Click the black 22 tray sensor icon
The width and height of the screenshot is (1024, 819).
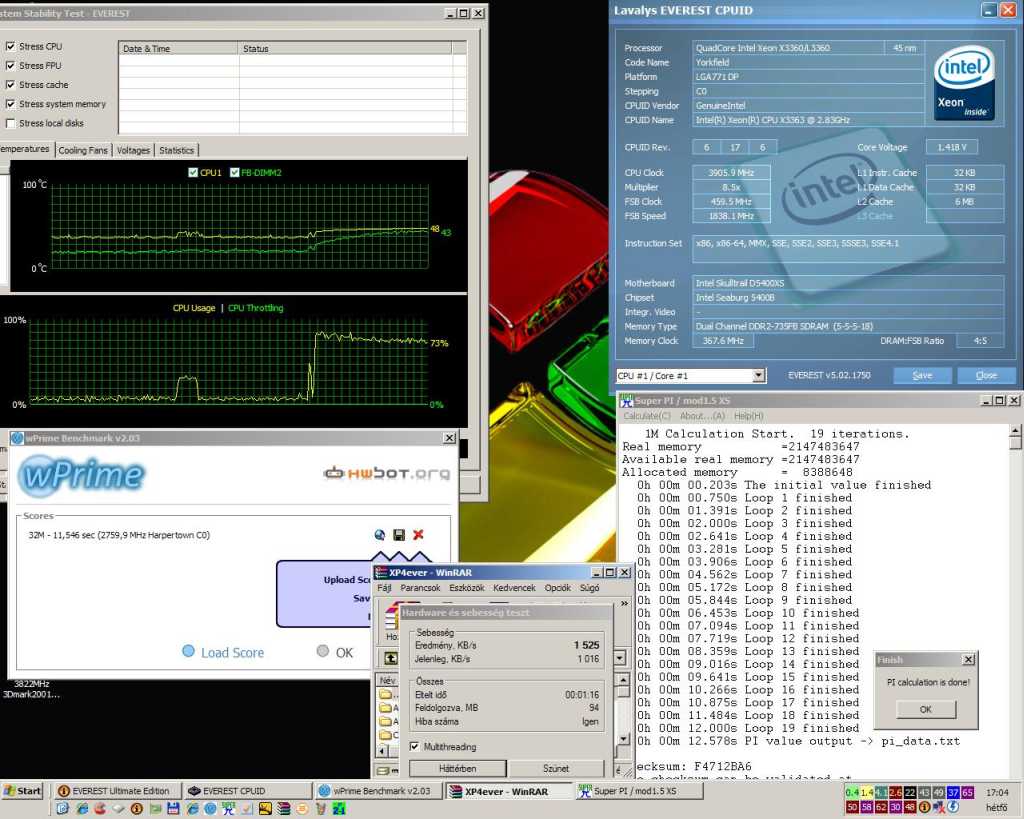pyautogui.click(x=910, y=792)
